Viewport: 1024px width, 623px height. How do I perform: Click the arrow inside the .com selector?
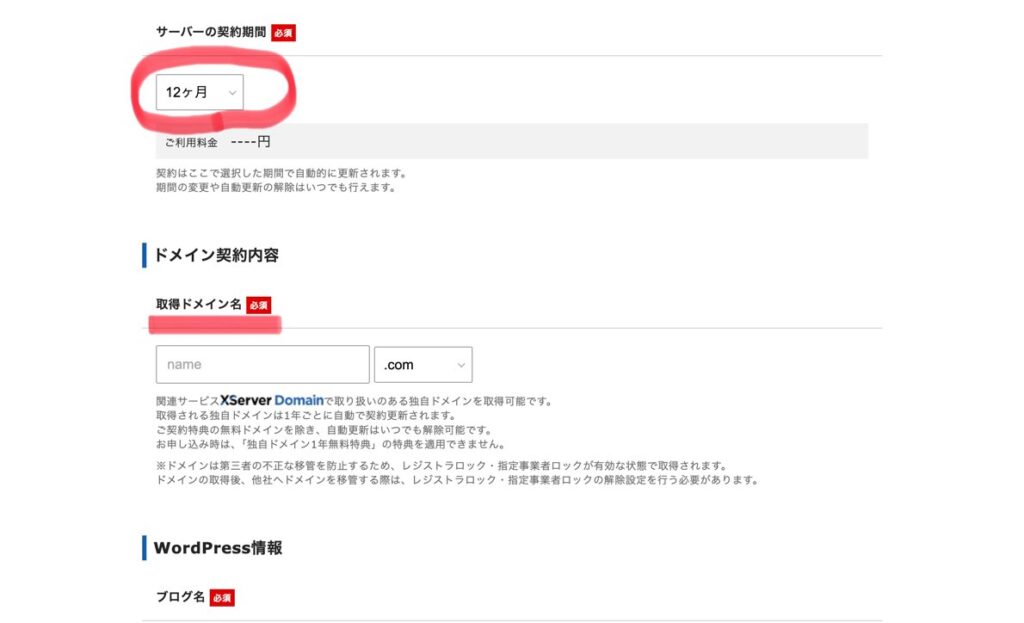461,365
